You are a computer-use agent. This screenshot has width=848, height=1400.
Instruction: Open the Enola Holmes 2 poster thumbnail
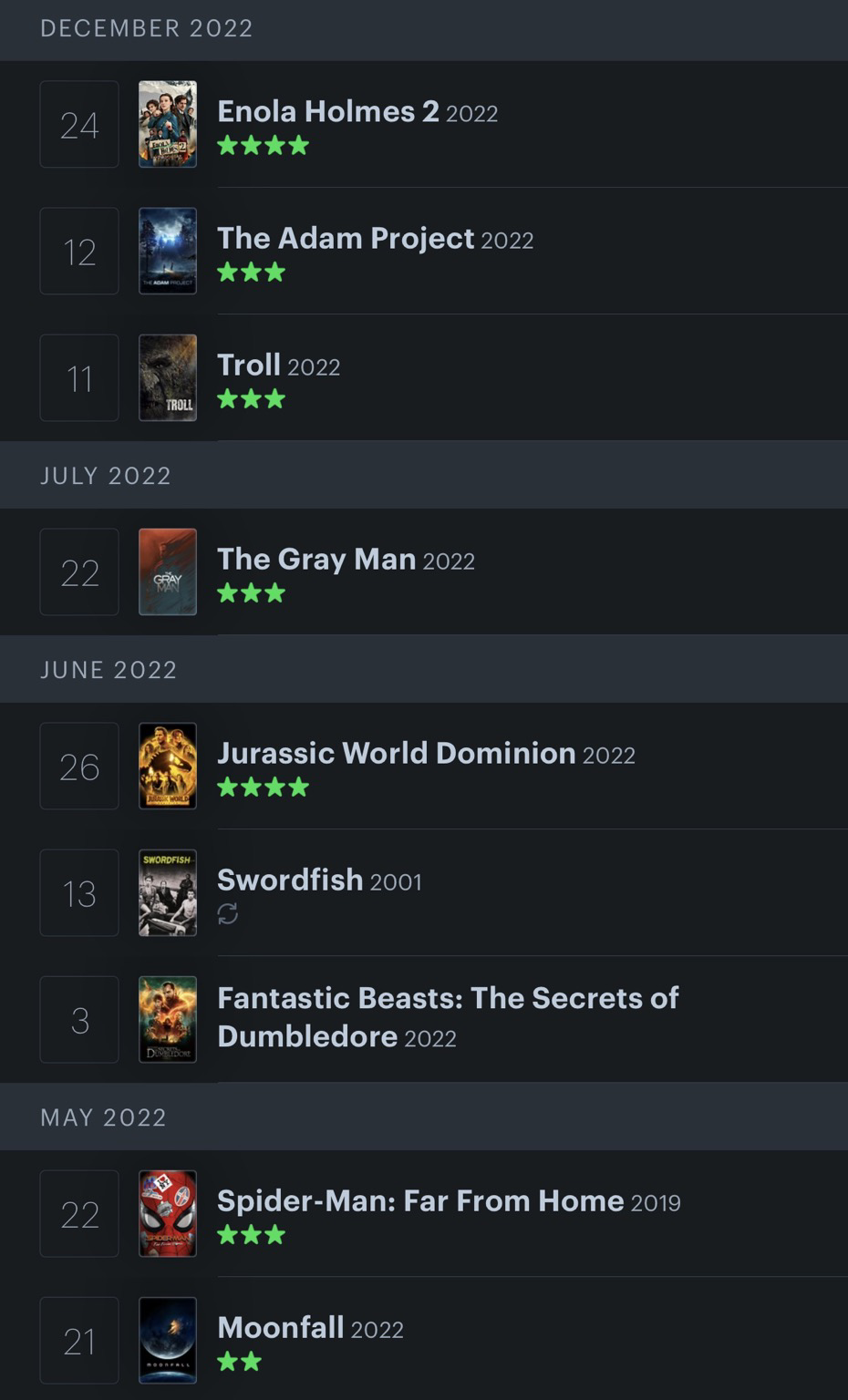[x=168, y=124]
